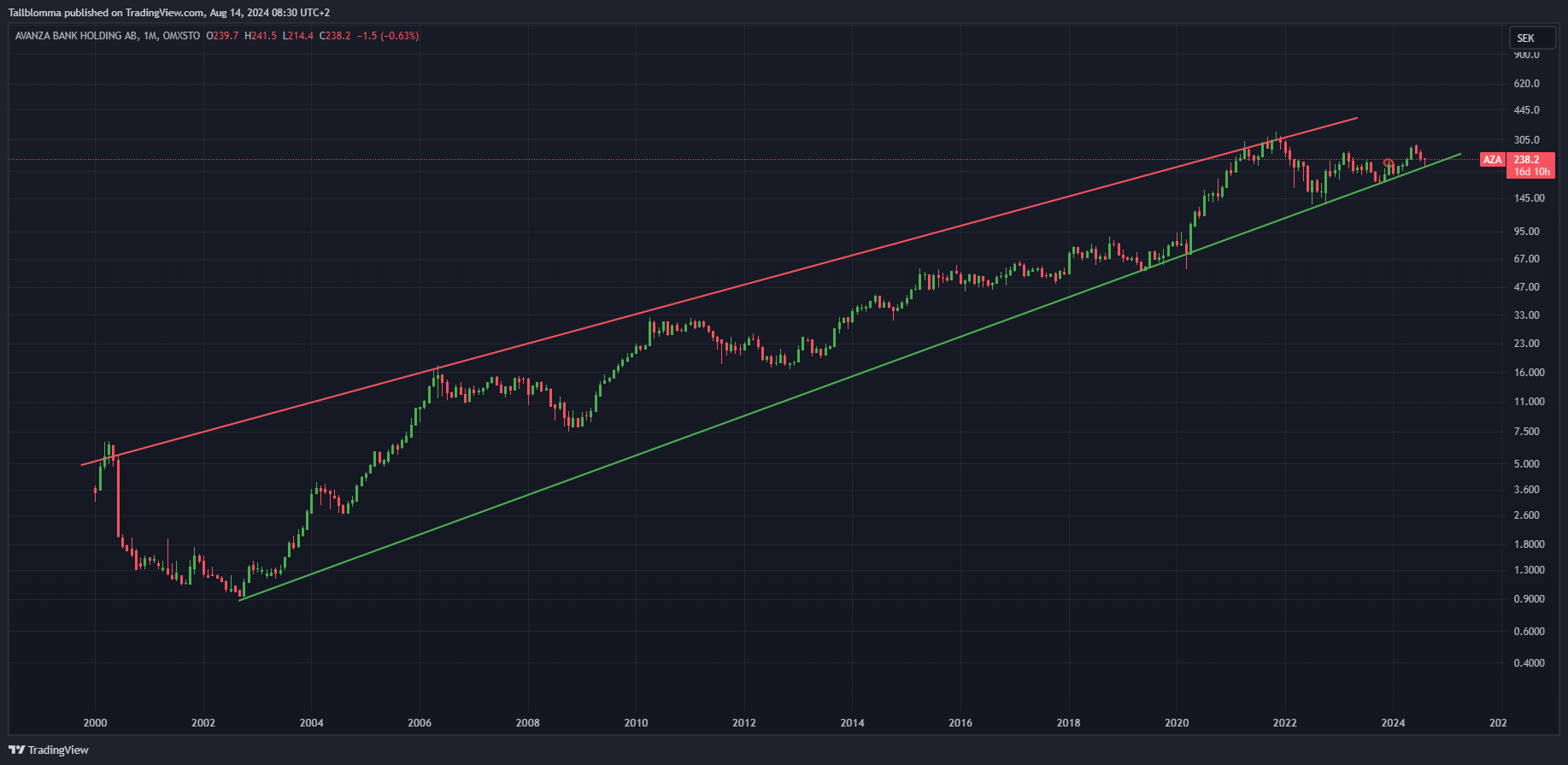The height and width of the screenshot is (765, 1568).
Task: Click the 2008 label on the time axis
Action: pyautogui.click(x=528, y=722)
